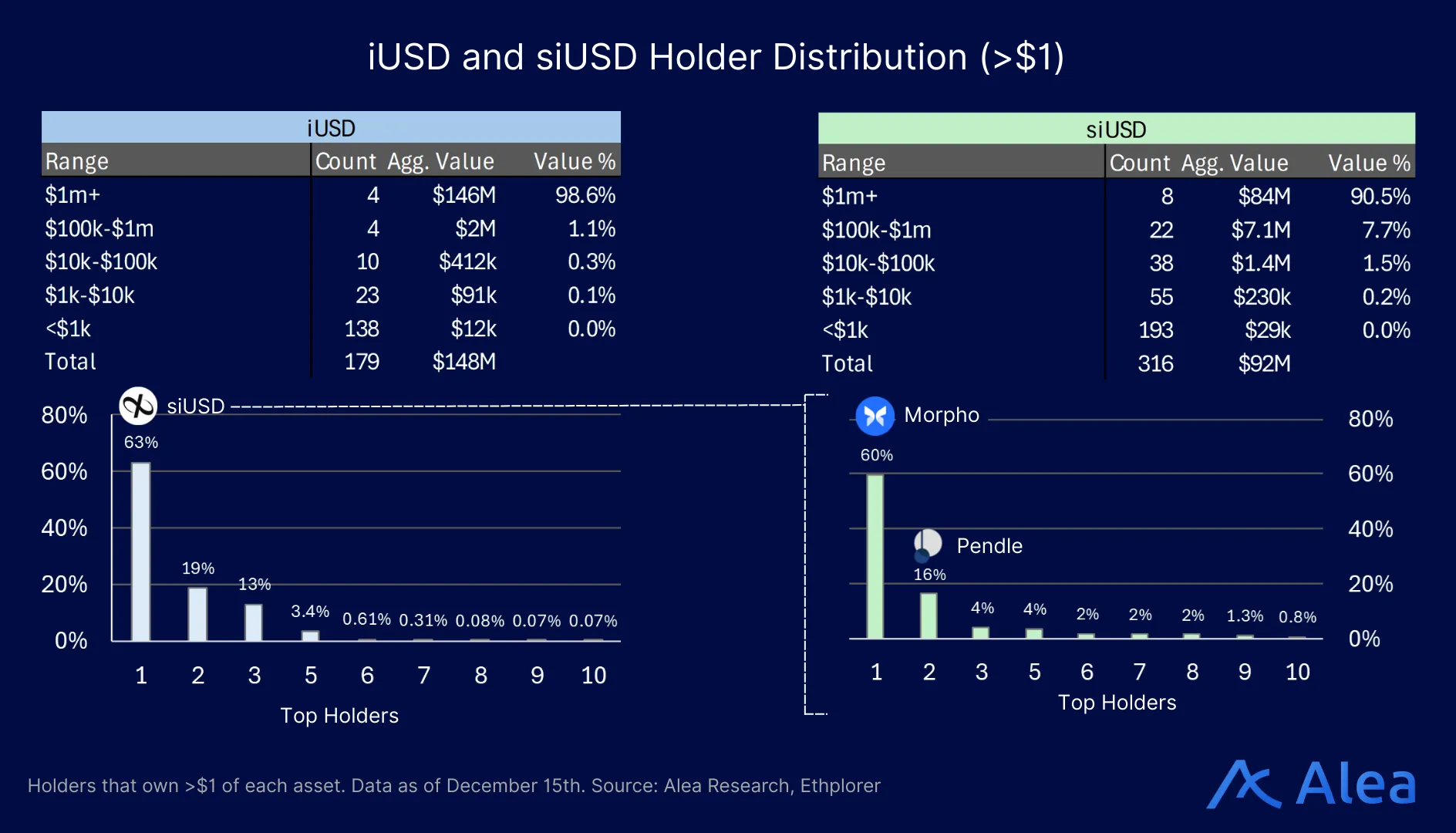Select the $1m+ row in iUSD table
This screenshot has height=833, width=1456.
click(x=73, y=195)
